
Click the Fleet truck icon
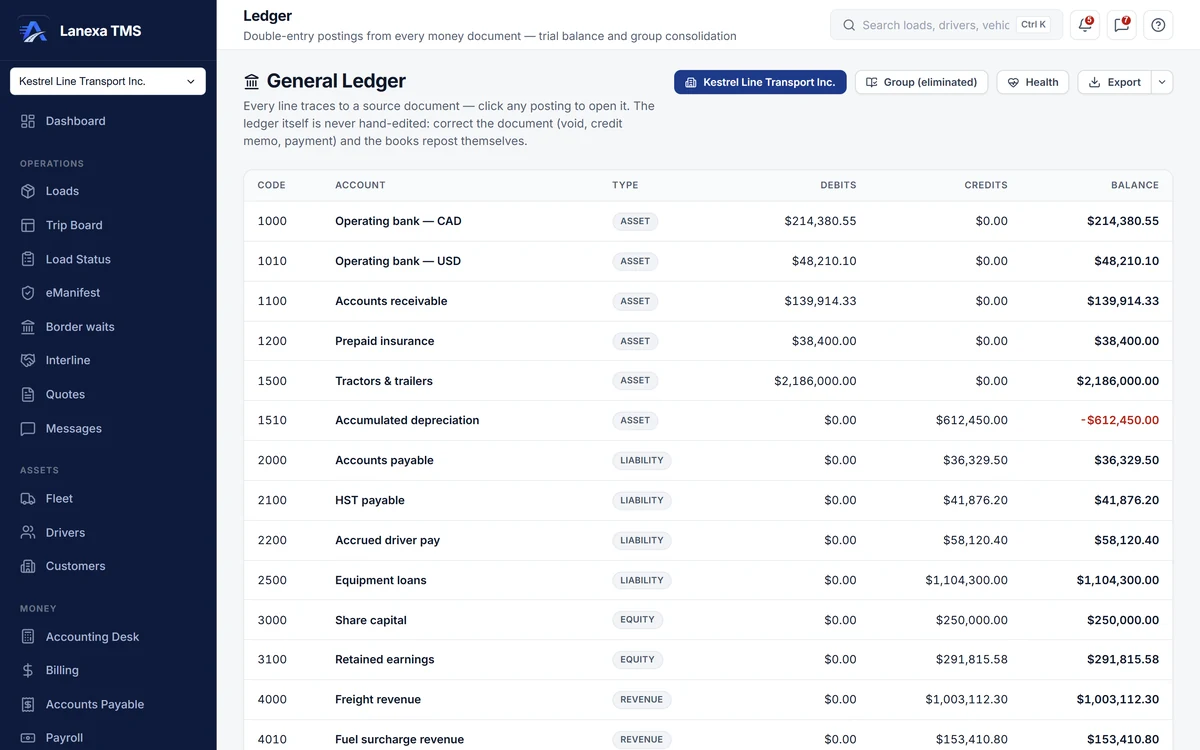tap(28, 498)
